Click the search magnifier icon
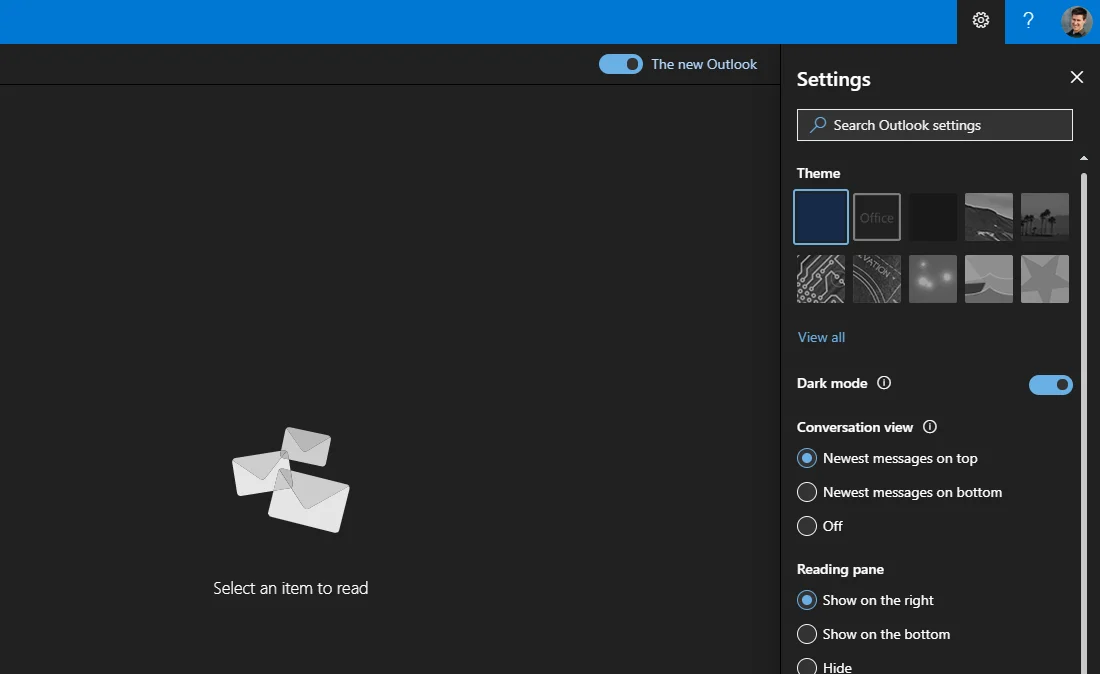 [x=818, y=125]
